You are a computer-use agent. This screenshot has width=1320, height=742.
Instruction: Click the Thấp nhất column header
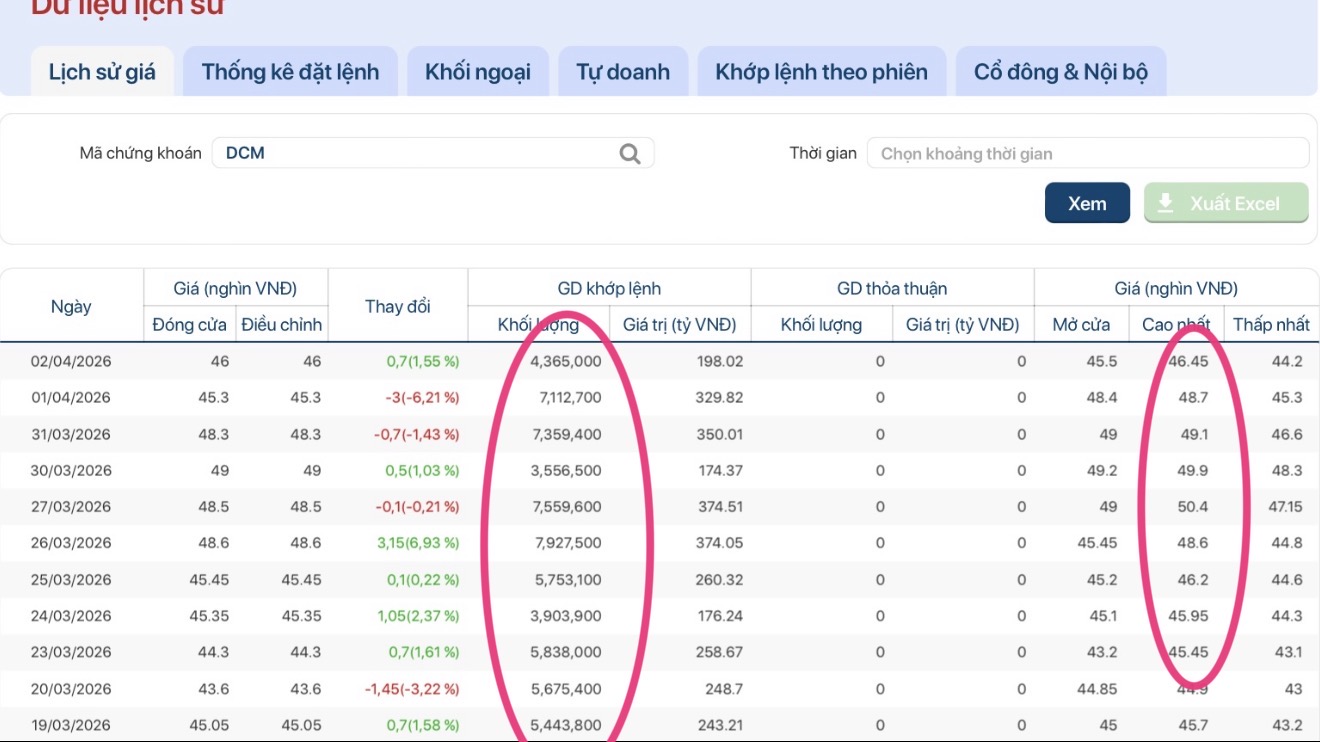(x=1271, y=324)
